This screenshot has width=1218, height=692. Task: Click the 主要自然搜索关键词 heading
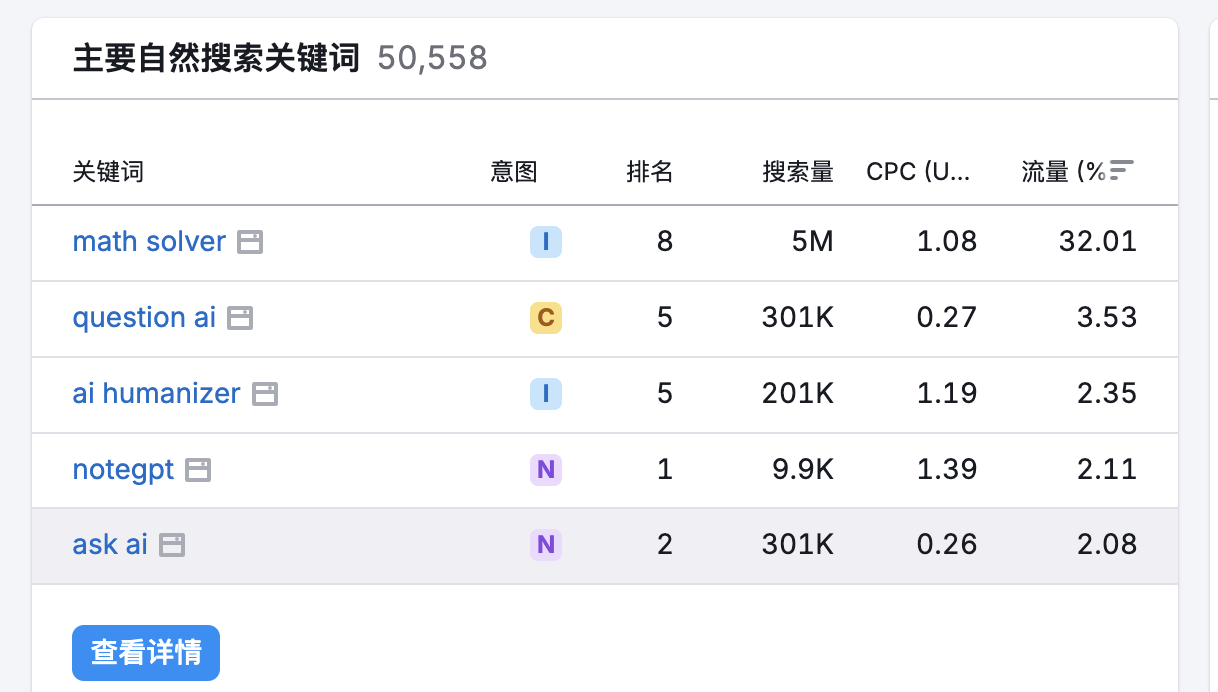coord(215,59)
